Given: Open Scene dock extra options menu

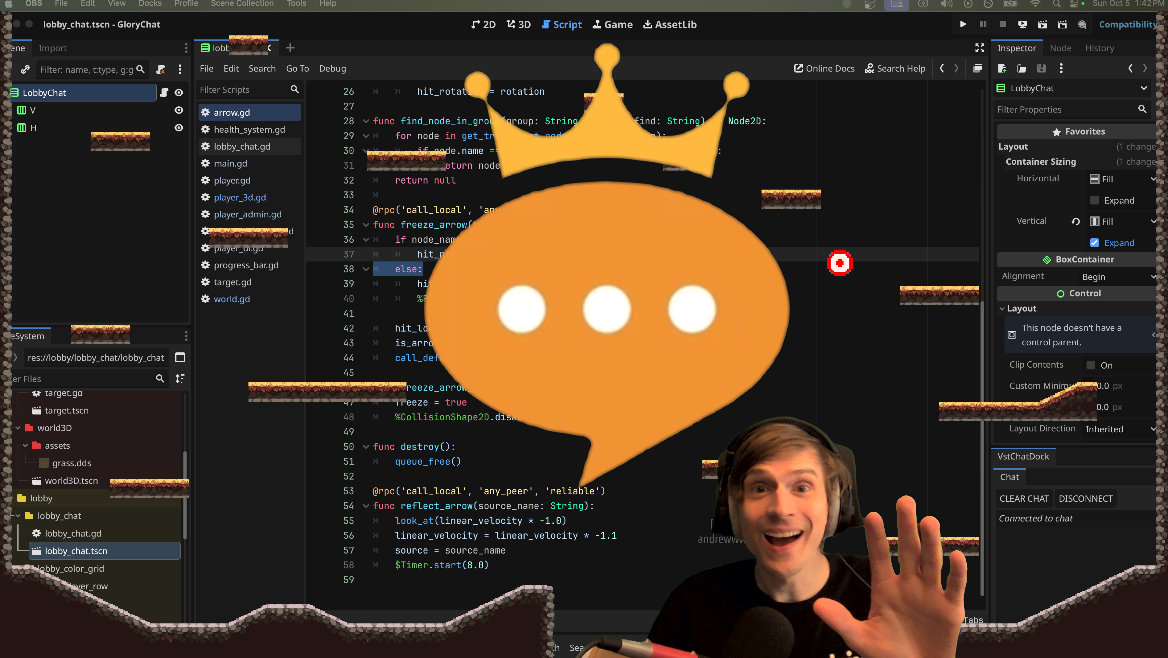Looking at the screenshot, I should pyautogui.click(x=180, y=69).
